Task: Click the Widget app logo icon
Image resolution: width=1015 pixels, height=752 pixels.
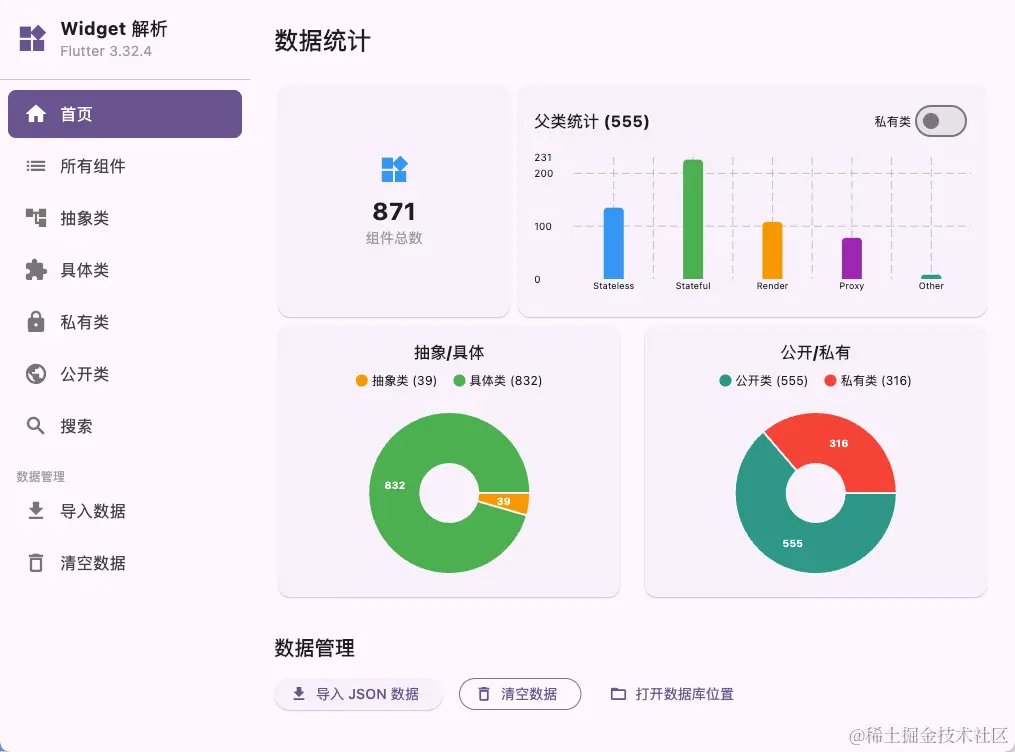Action: coord(32,38)
